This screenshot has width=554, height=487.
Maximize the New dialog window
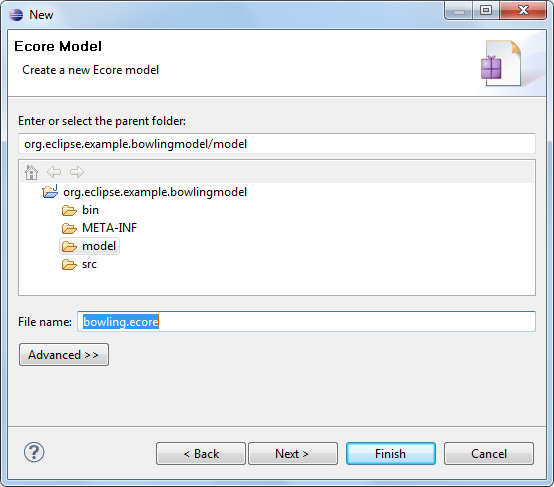point(486,10)
